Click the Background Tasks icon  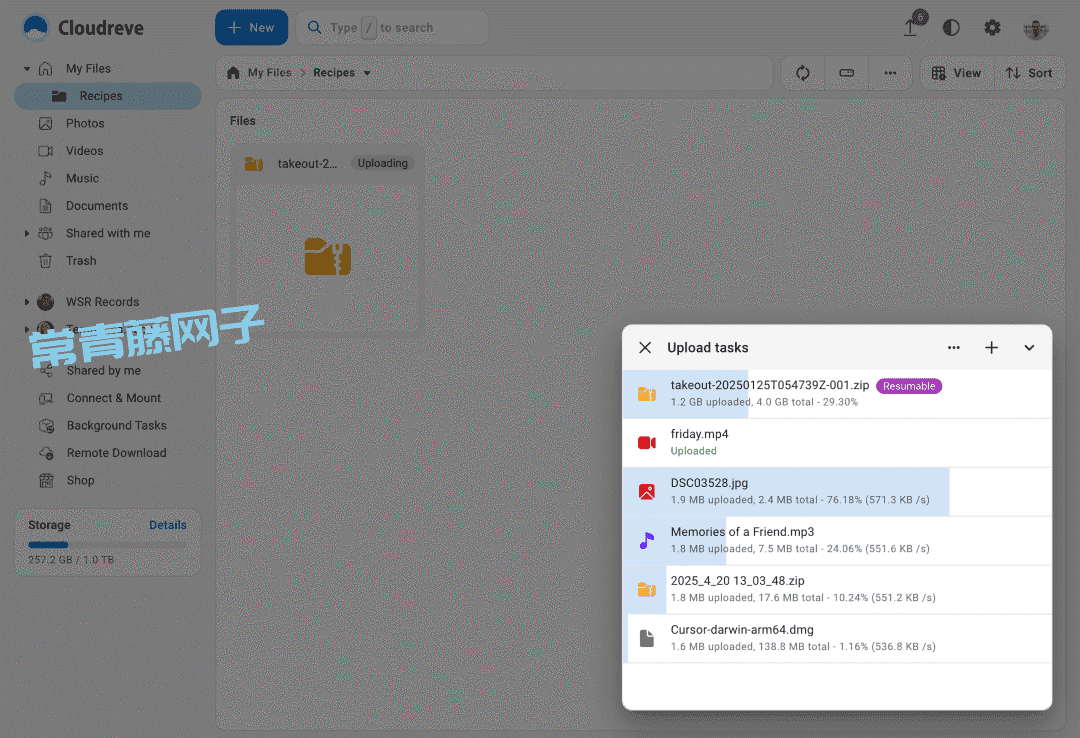pyautogui.click(x=46, y=426)
